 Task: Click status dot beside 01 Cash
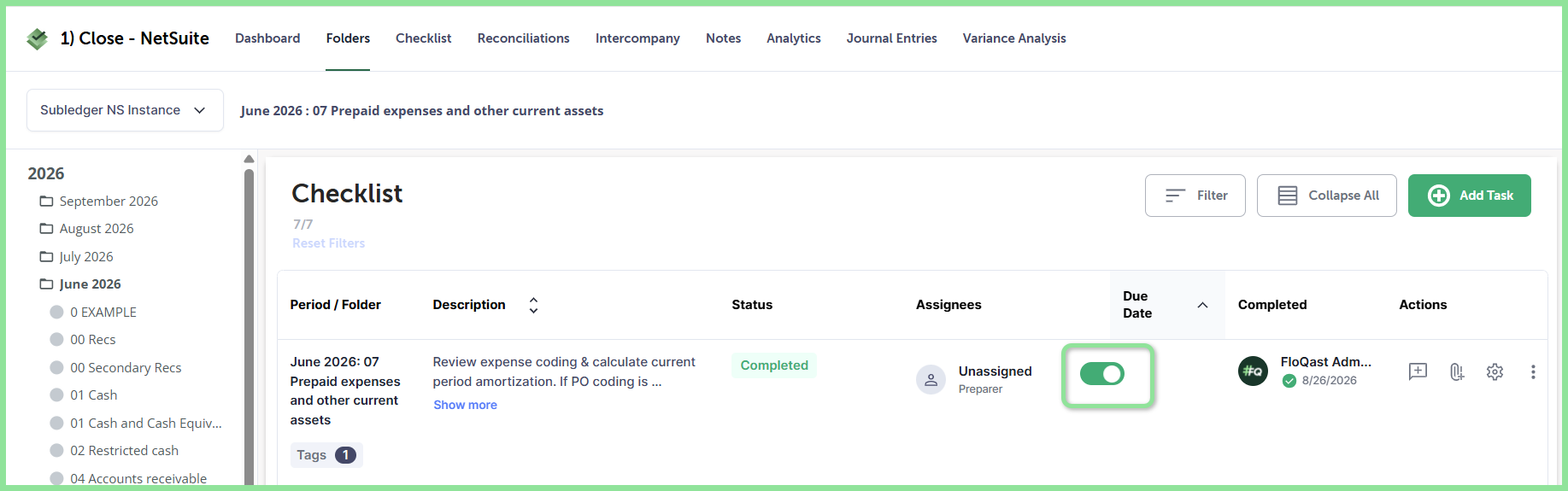56,395
